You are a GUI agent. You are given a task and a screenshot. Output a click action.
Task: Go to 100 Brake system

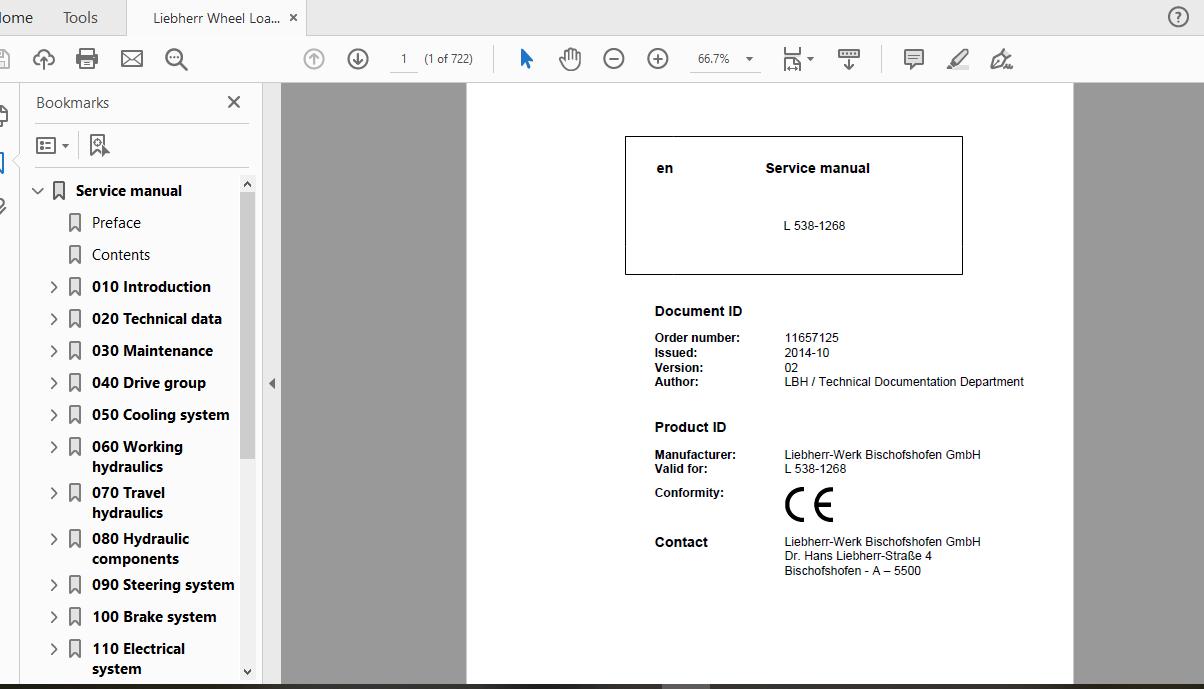(154, 616)
